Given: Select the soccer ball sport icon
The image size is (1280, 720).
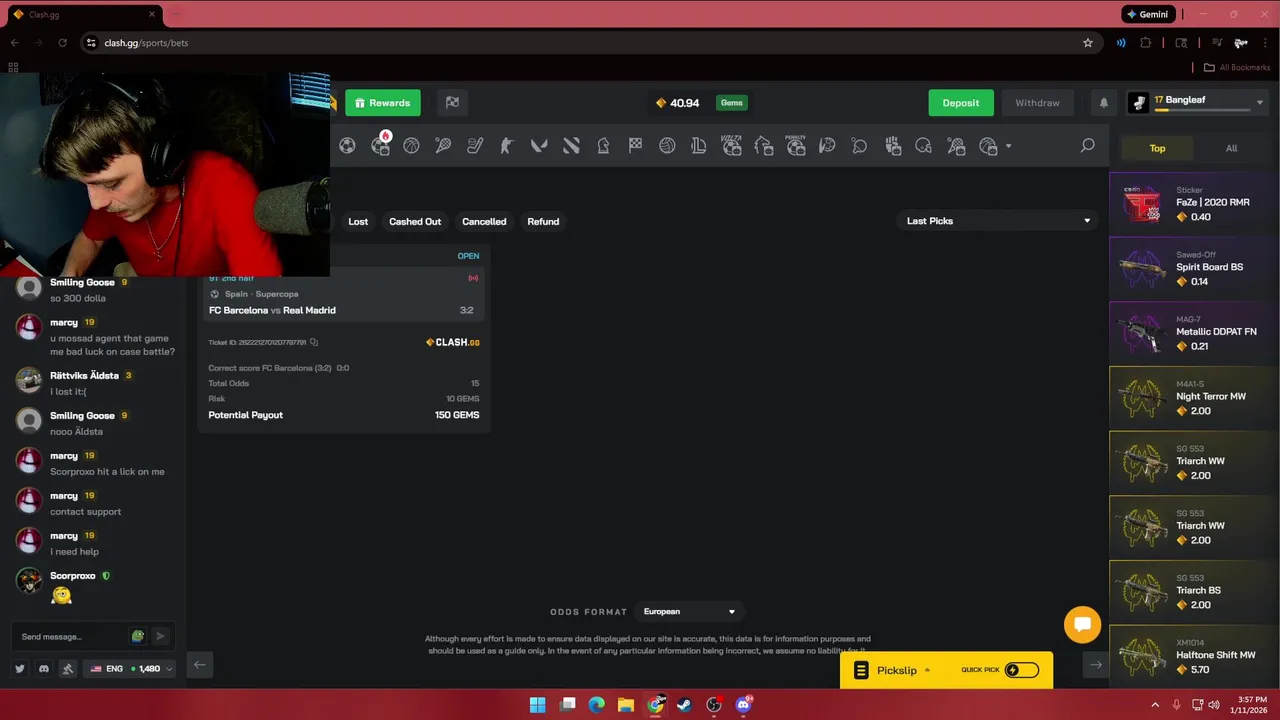Looking at the screenshot, I should tap(347, 146).
